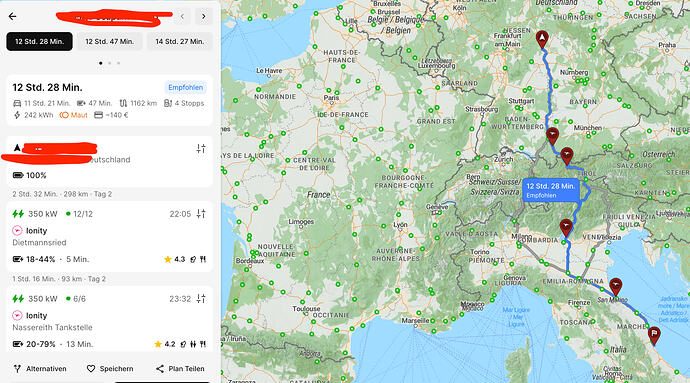Click the 4.3 star rating
The height and width of the screenshot is (383, 690).
pos(174,259)
